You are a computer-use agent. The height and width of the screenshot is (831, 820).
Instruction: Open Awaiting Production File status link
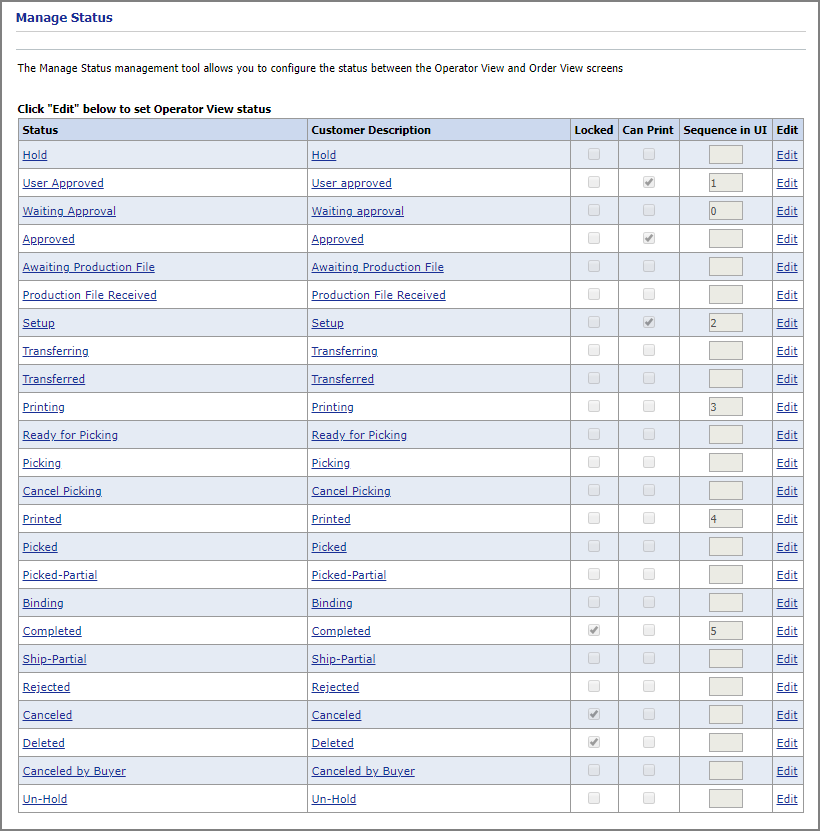[89, 267]
